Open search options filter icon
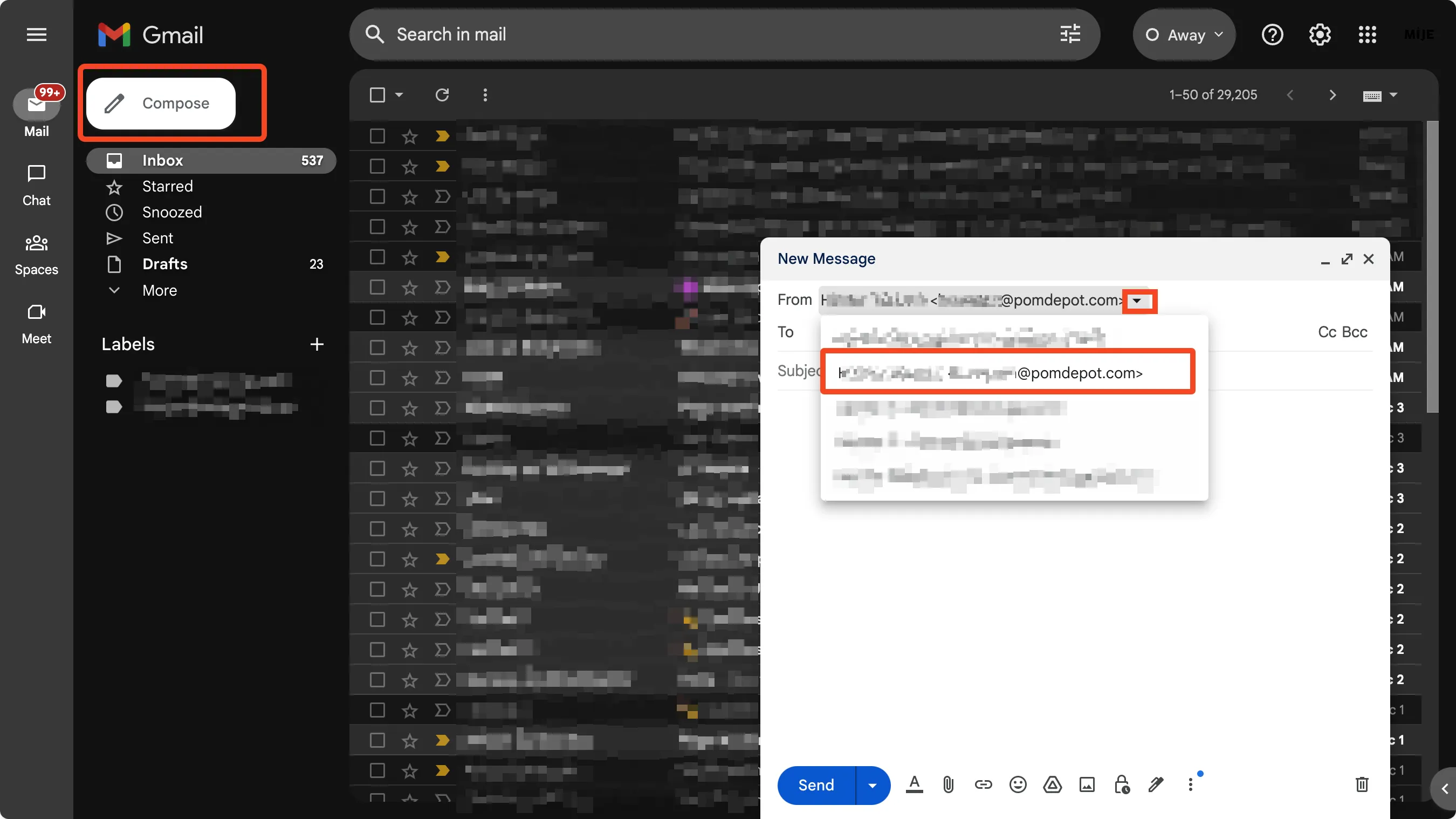The height and width of the screenshot is (819, 1456). click(x=1069, y=35)
